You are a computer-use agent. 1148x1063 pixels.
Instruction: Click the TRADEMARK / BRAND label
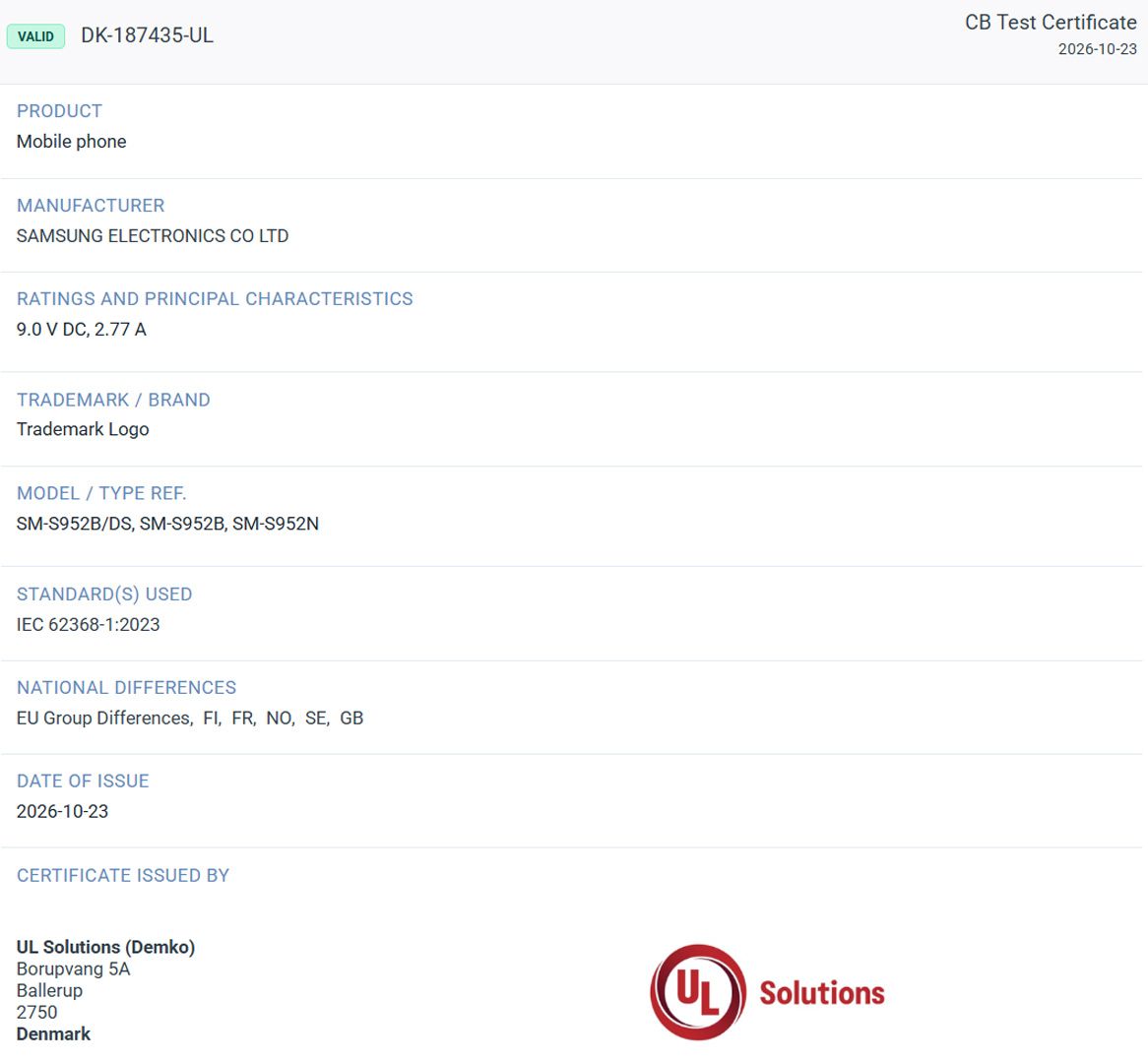click(113, 400)
